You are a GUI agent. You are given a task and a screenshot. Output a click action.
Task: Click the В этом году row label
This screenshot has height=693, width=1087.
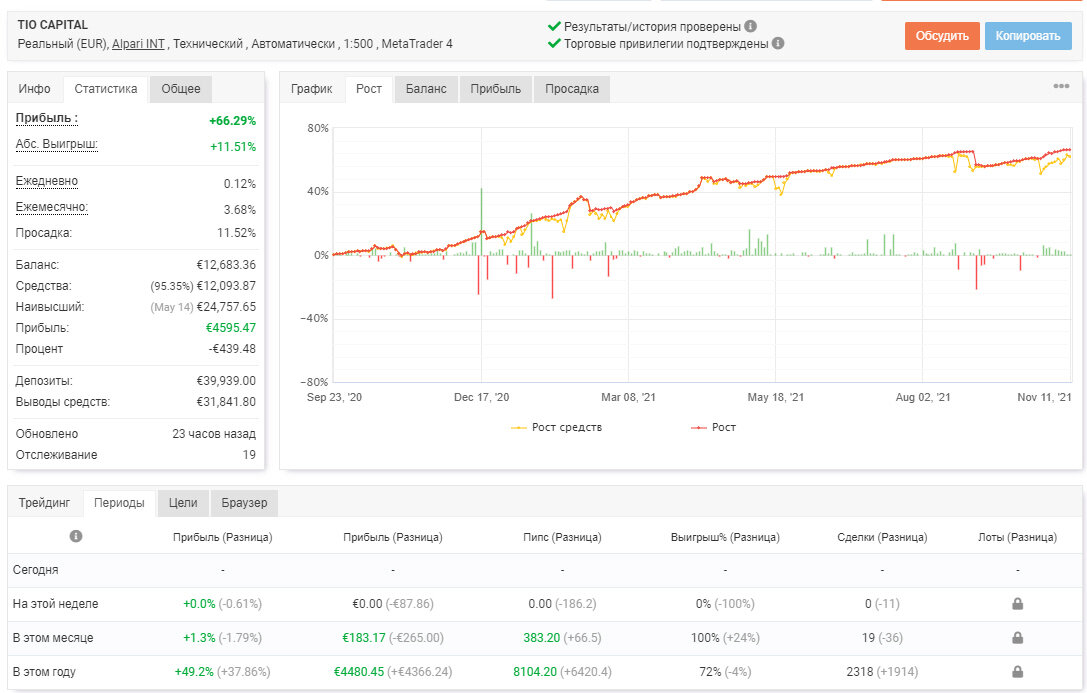tap(44, 672)
